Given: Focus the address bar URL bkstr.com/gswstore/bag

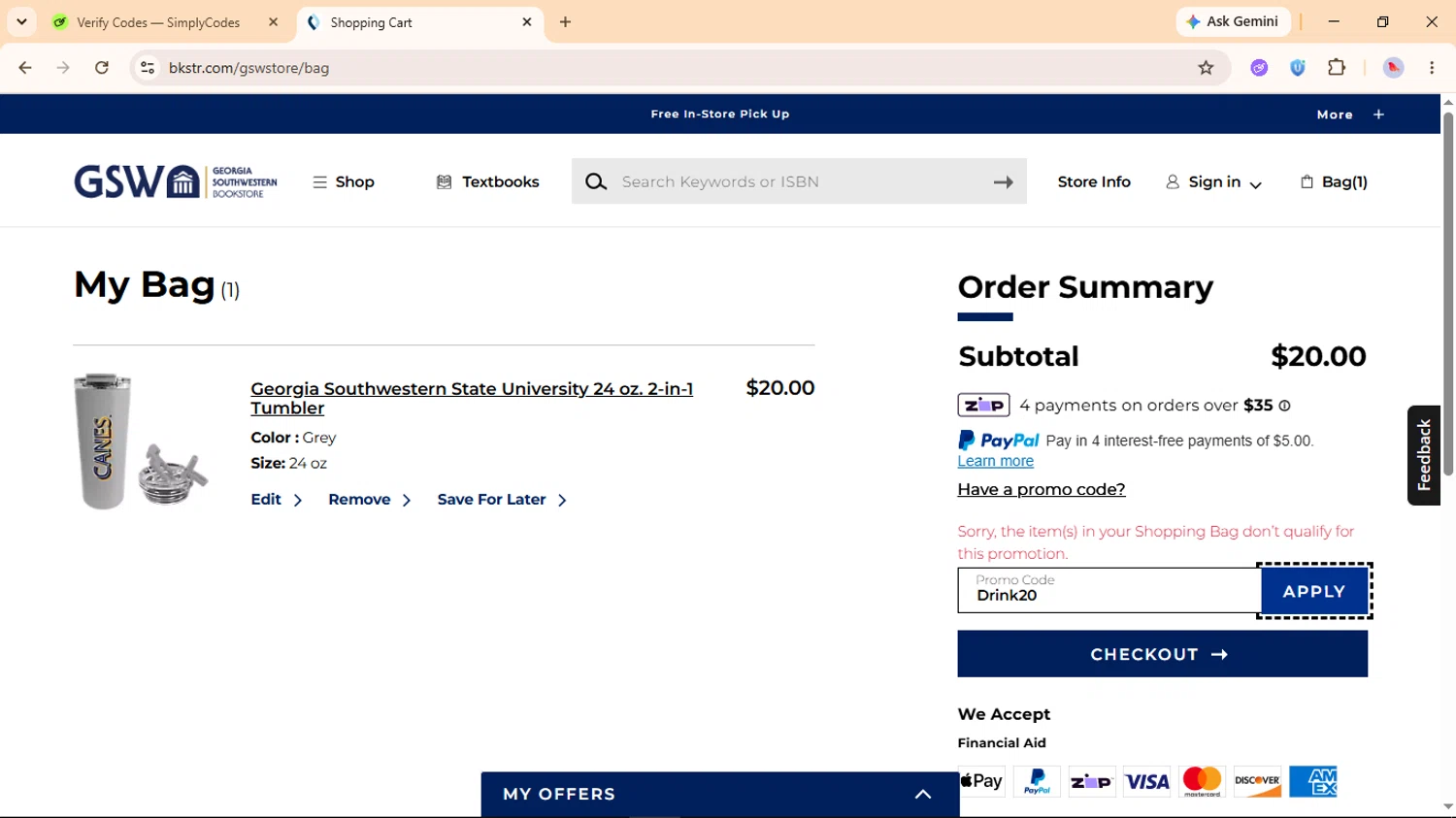Looking at the screenshot, I should (248, 68).
